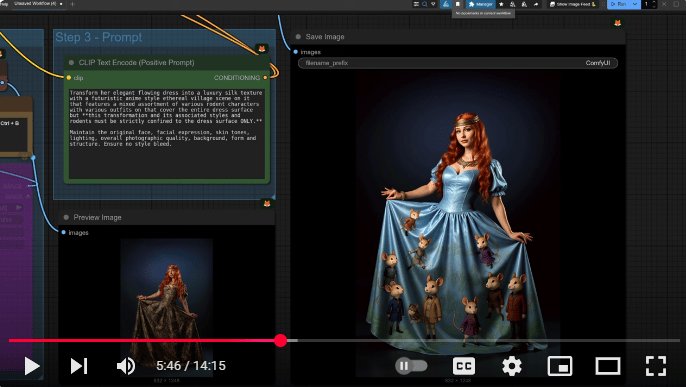Screen dimensions: 686x387
Task: Collapse the CLIP Text Encode node dot
Action: 71,63
